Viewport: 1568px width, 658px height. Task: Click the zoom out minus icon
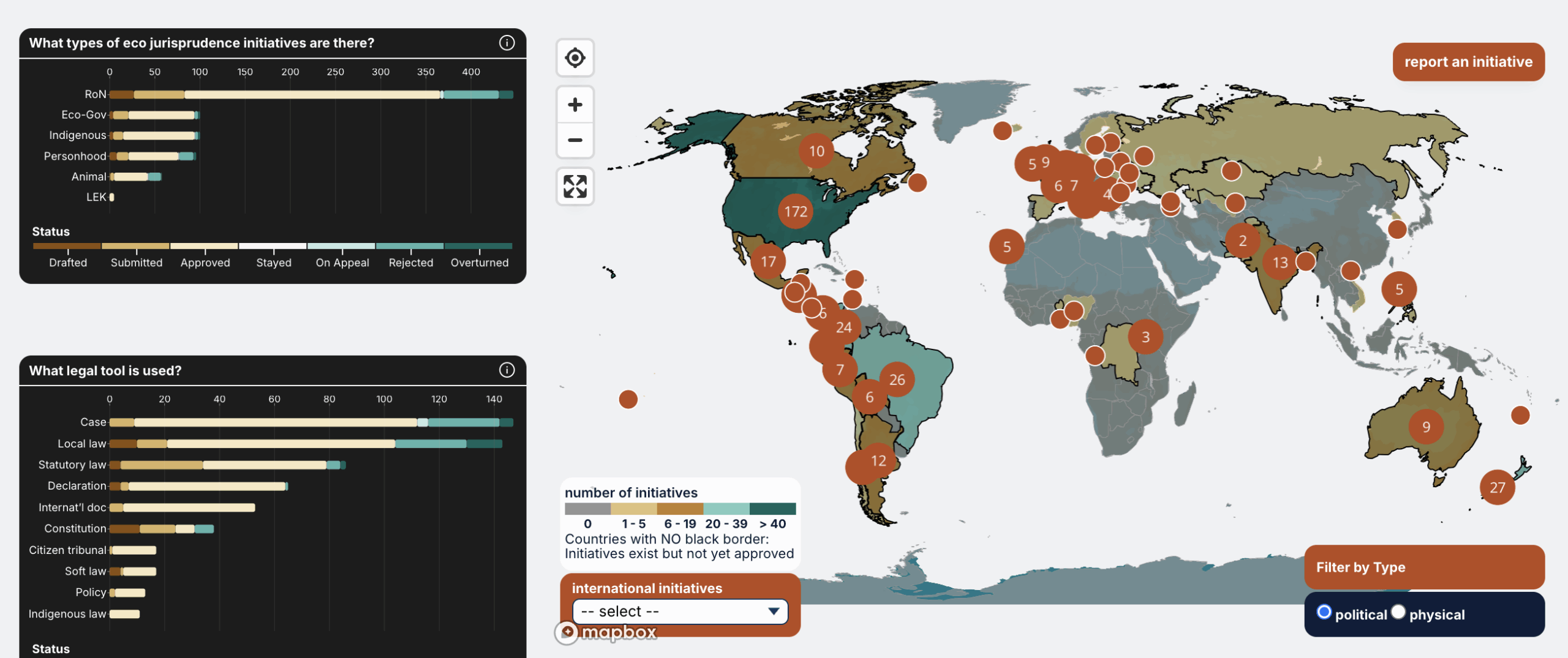coord(575,140)
